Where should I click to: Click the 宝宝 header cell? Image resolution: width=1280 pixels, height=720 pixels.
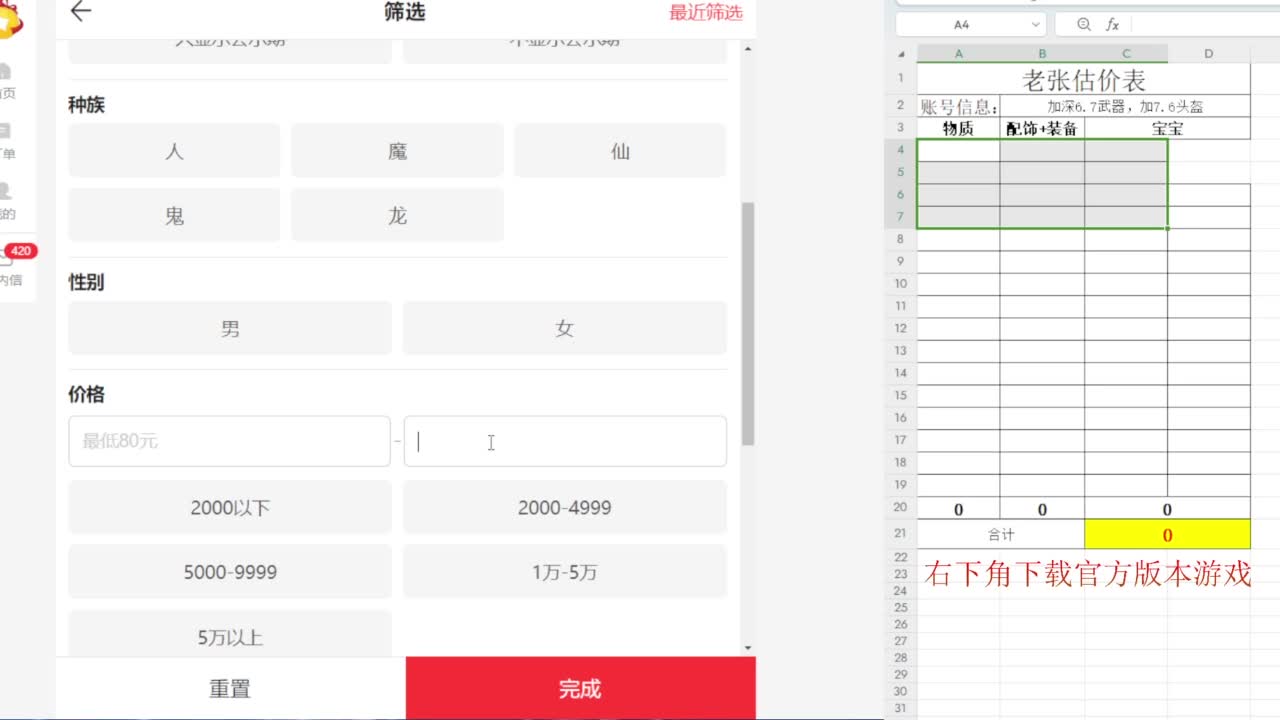point(1167,128)
